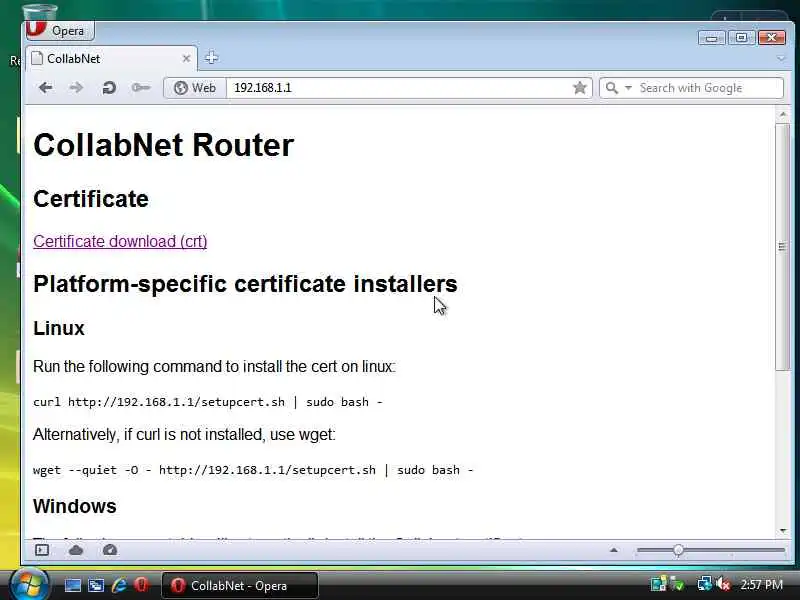Viewport: 800px width, 600px height.
Task: Toggle the panels button in status bar
Action: pyautogui.click(x=42, y=550)
